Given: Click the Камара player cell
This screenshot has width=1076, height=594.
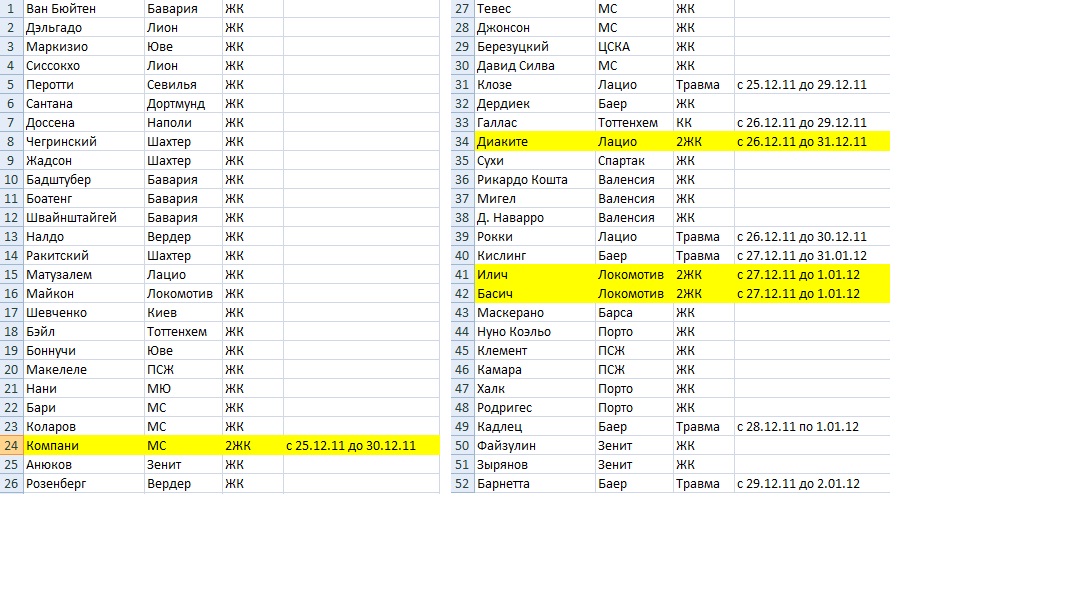Looking at the screenshot, I should click(535, 369).
